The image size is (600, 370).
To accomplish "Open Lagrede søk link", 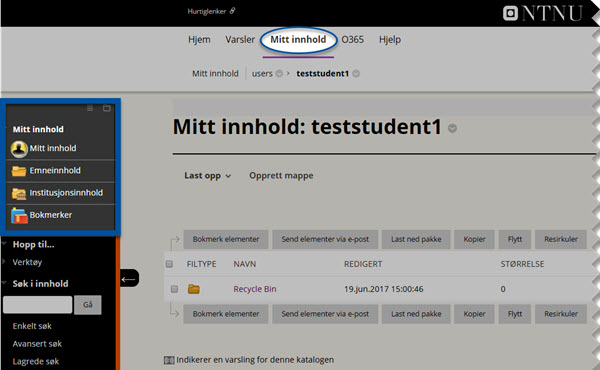I will coord(36,361).
